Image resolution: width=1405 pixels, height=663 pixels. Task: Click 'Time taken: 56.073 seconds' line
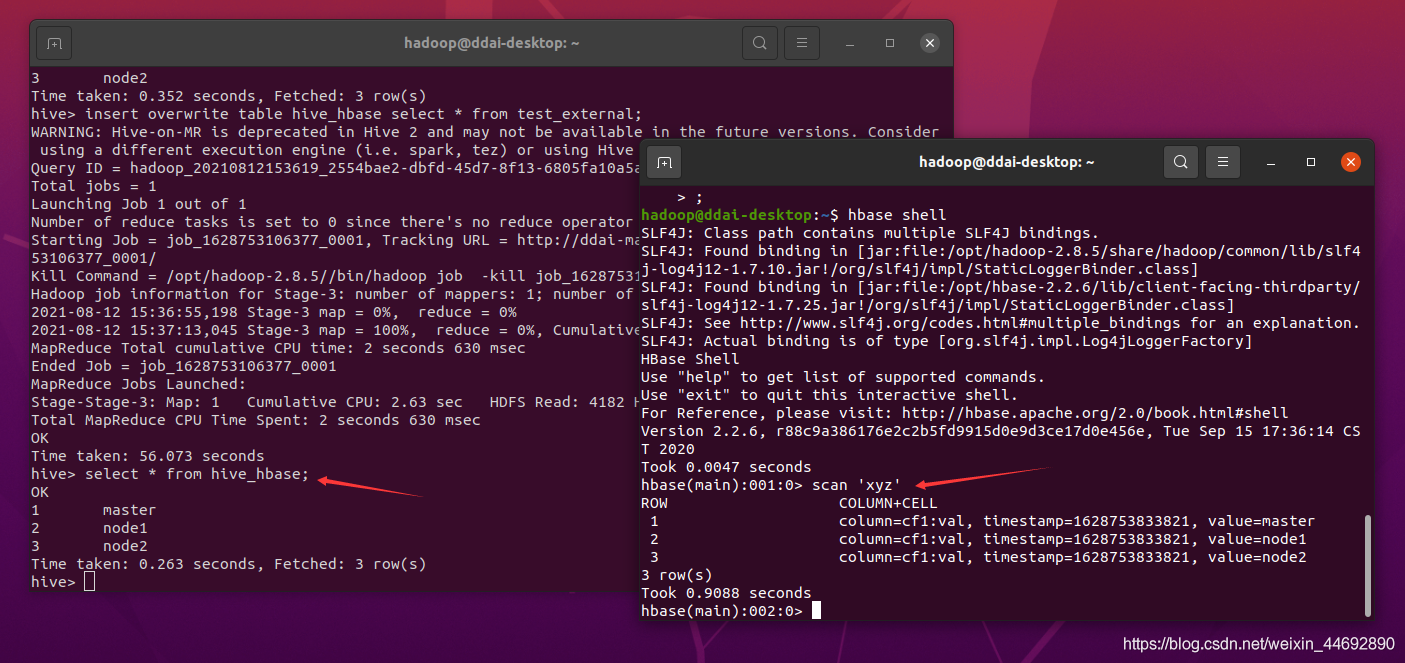pyautogui.click(x=148, y=456)
